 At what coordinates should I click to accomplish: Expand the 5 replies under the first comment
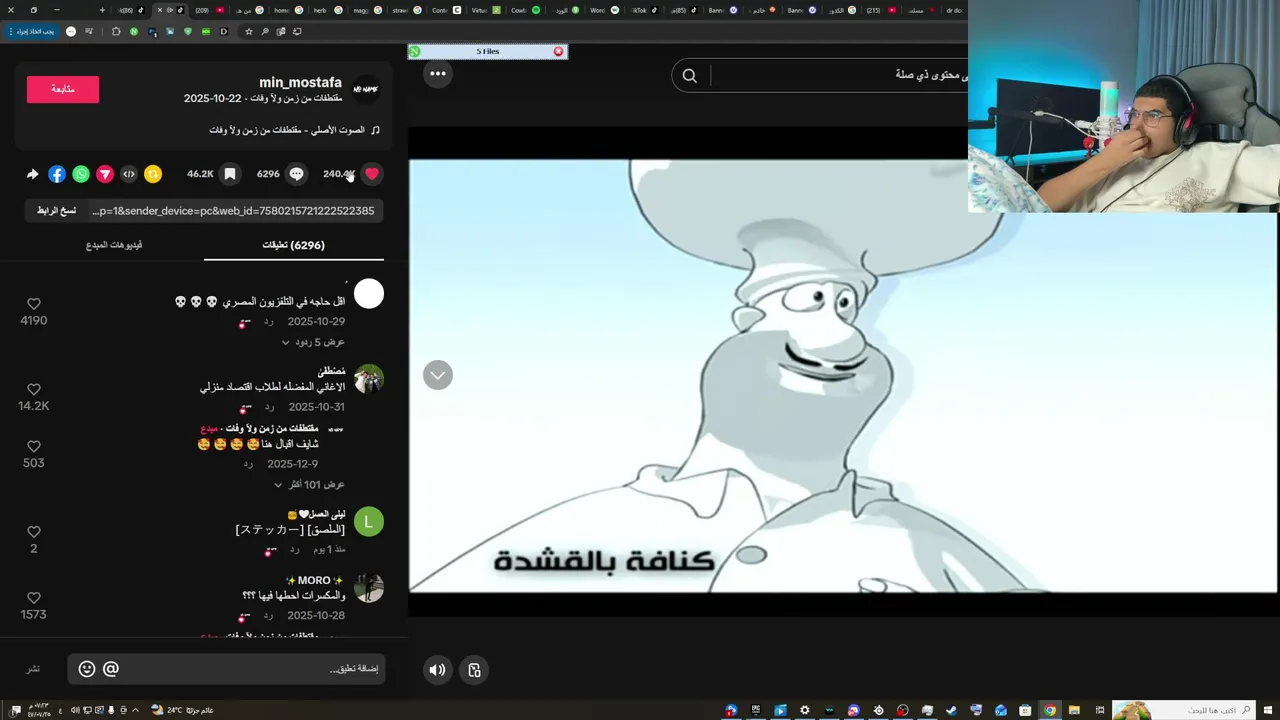[x=313, y=342]
